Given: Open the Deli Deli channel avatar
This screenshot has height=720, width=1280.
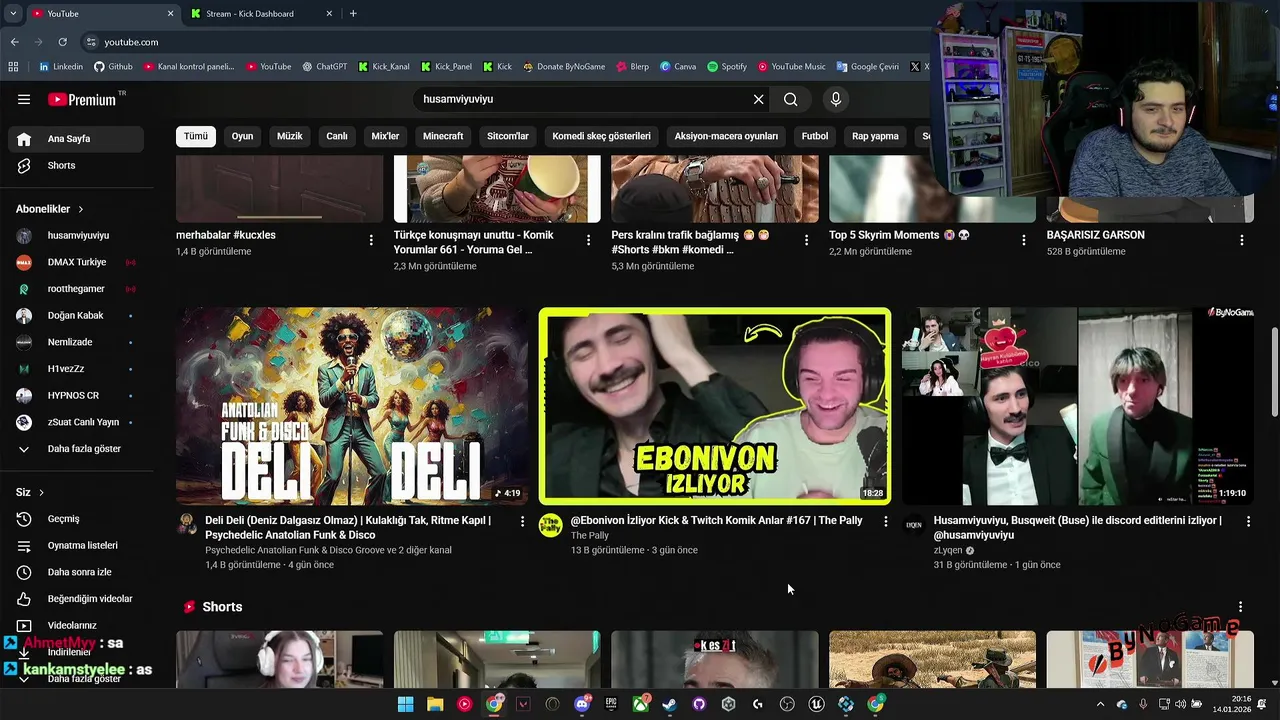Looking at the screenshot, I should [187, 525].
